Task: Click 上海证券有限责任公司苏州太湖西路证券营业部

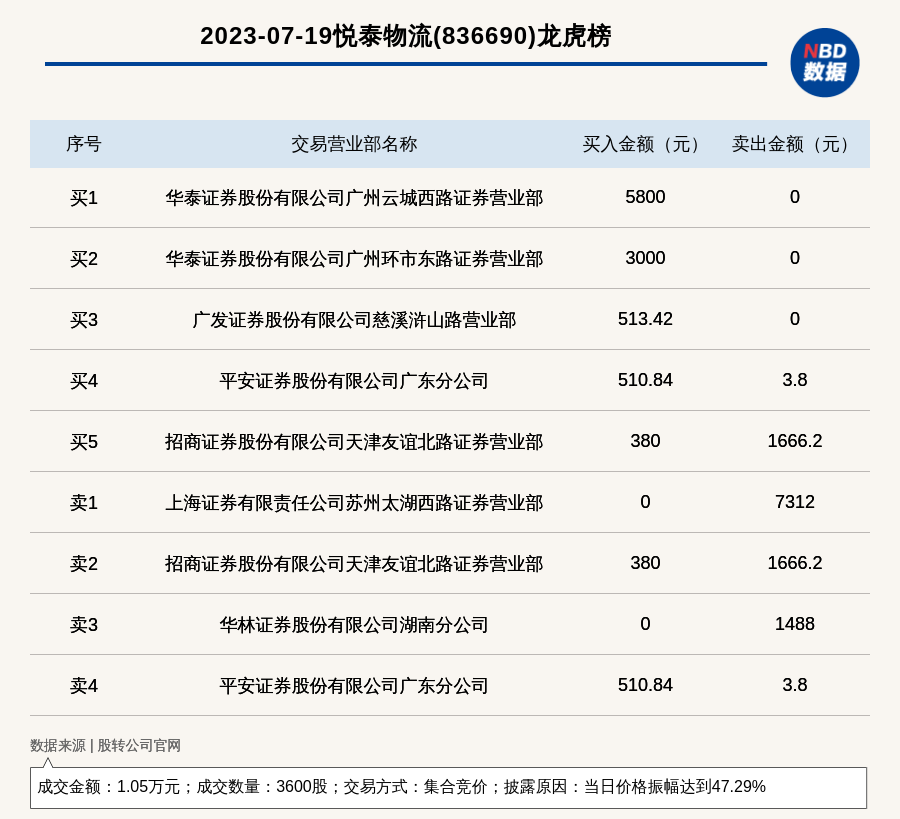Action: coord(354,503)
